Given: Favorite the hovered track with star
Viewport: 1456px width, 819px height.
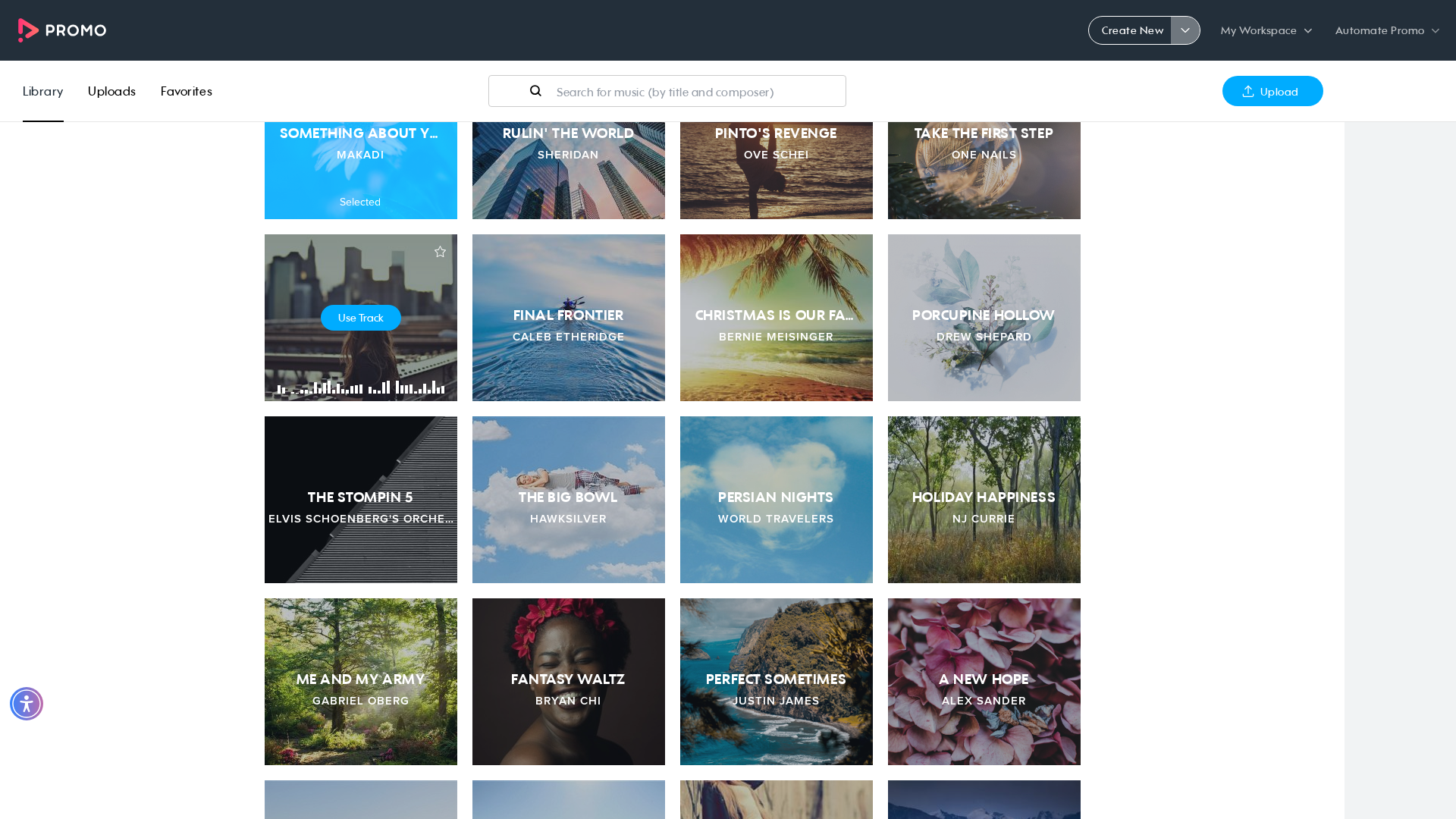Looking at the screenshot, I should (x=440, y=252).
